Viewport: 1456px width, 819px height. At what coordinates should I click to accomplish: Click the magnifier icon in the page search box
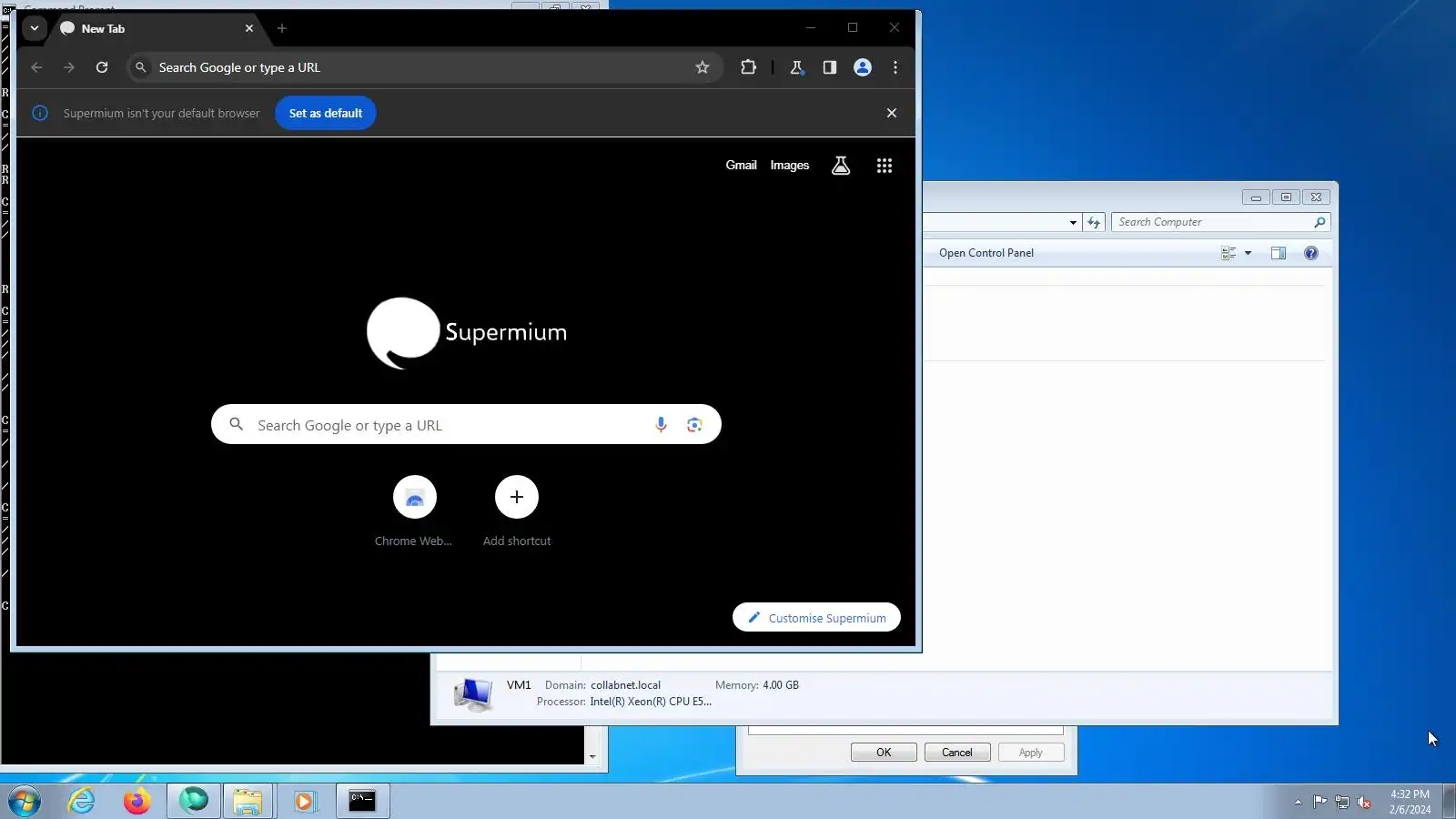[237, 424]
